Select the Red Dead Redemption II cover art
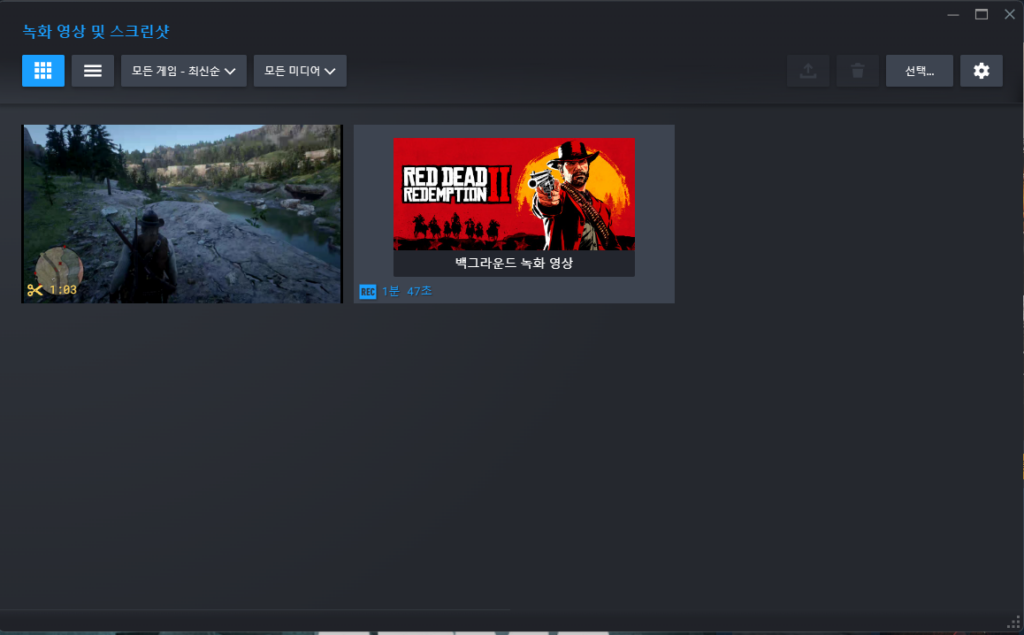 pos(514,193)
